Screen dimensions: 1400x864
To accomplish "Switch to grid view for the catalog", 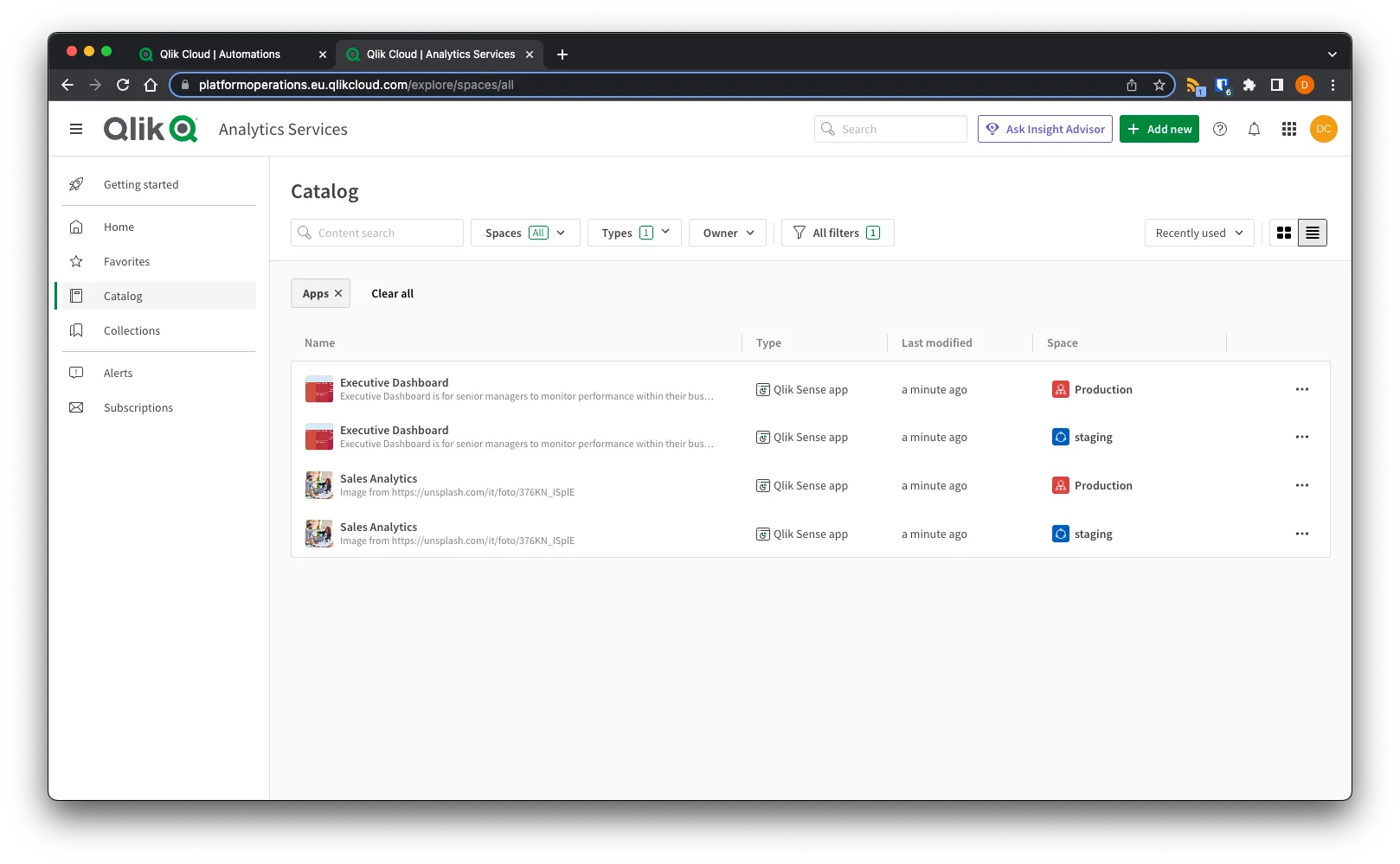I will point(1283,232).
